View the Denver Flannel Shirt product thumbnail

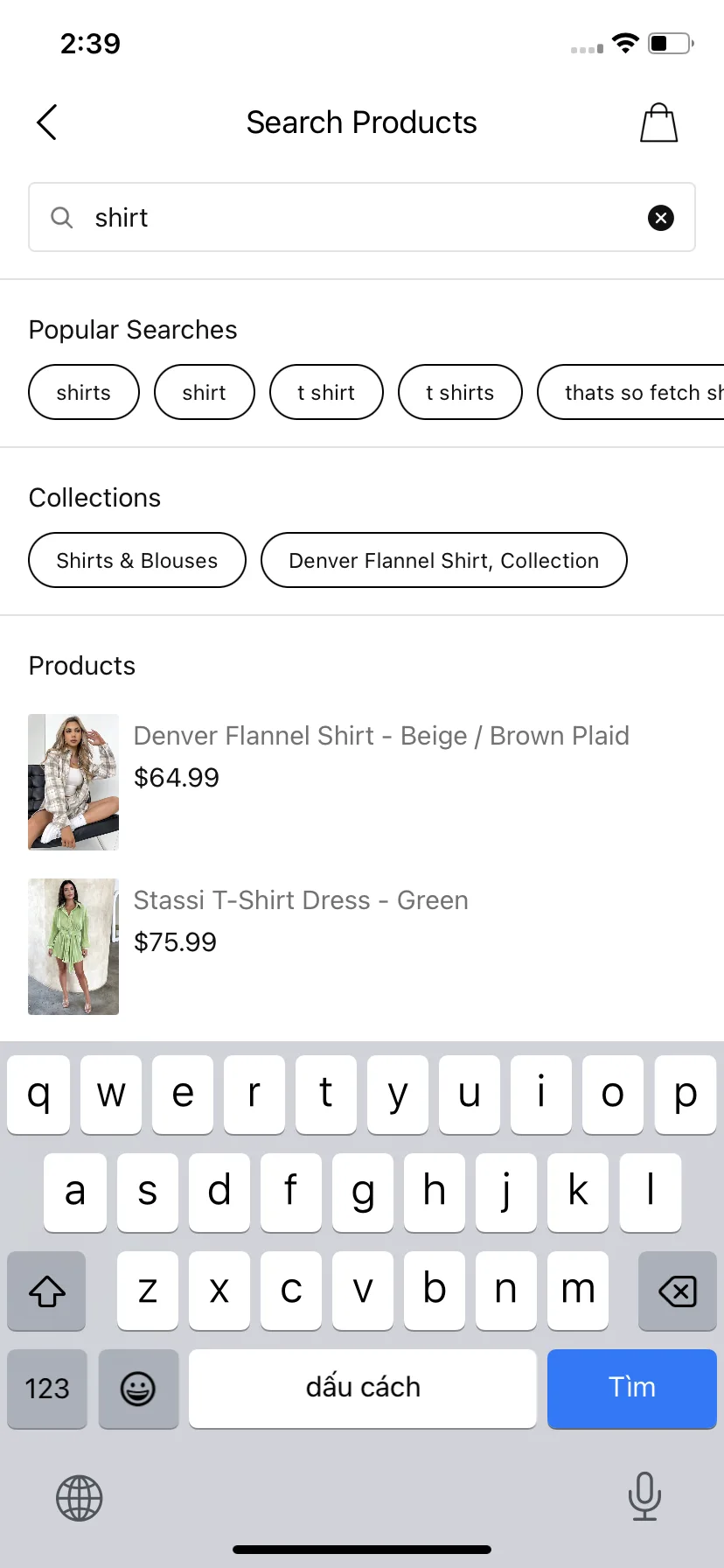tap(73, 782)
